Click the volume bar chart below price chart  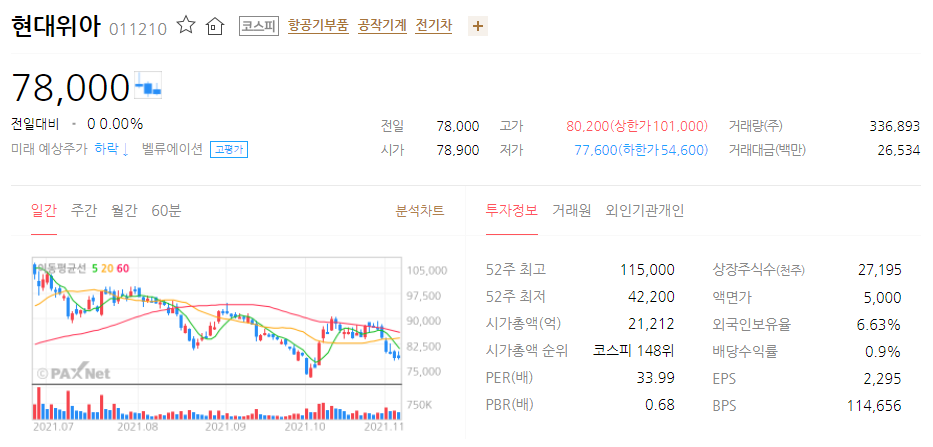point(217,403)
